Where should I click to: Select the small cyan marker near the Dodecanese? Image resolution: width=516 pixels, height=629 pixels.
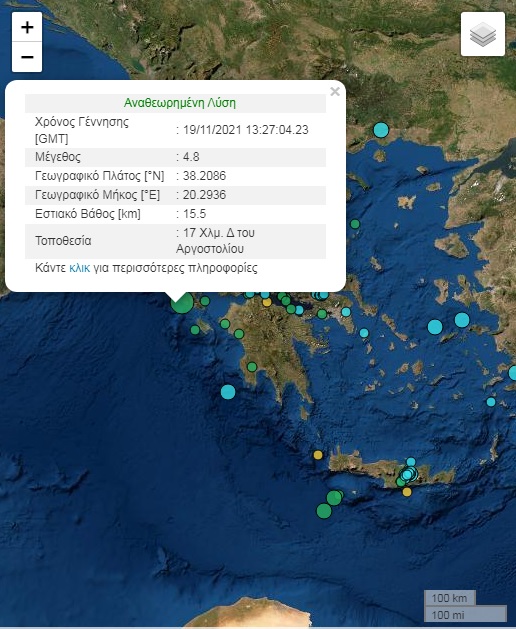(x=491, y=402)
